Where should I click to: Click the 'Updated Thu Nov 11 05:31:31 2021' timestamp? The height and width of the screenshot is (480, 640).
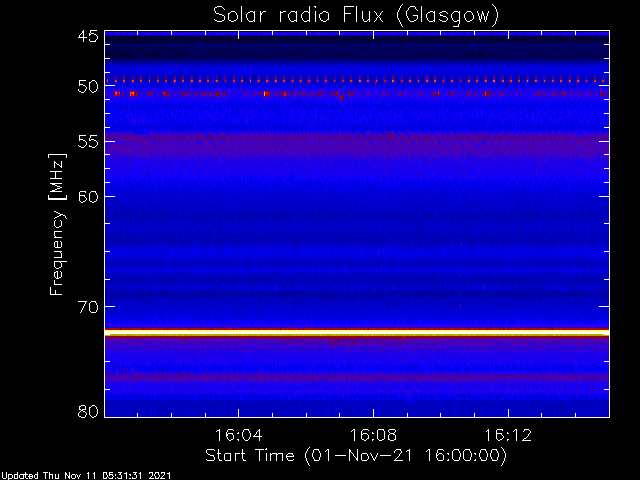point(86,476)
